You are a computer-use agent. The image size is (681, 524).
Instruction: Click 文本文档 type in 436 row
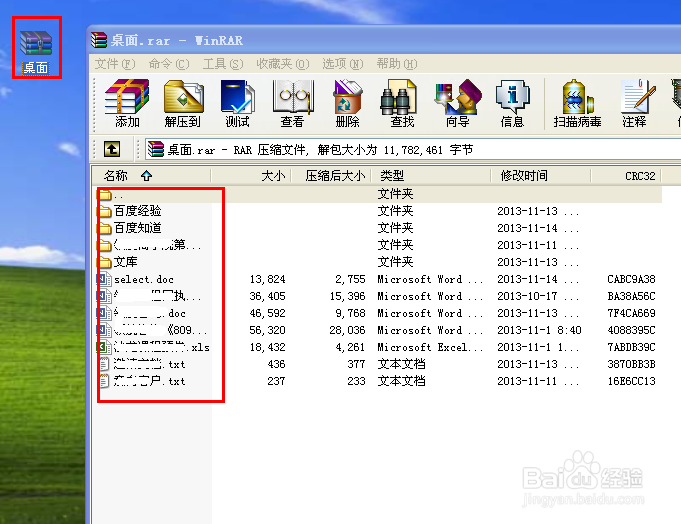[x=401, y=364]
